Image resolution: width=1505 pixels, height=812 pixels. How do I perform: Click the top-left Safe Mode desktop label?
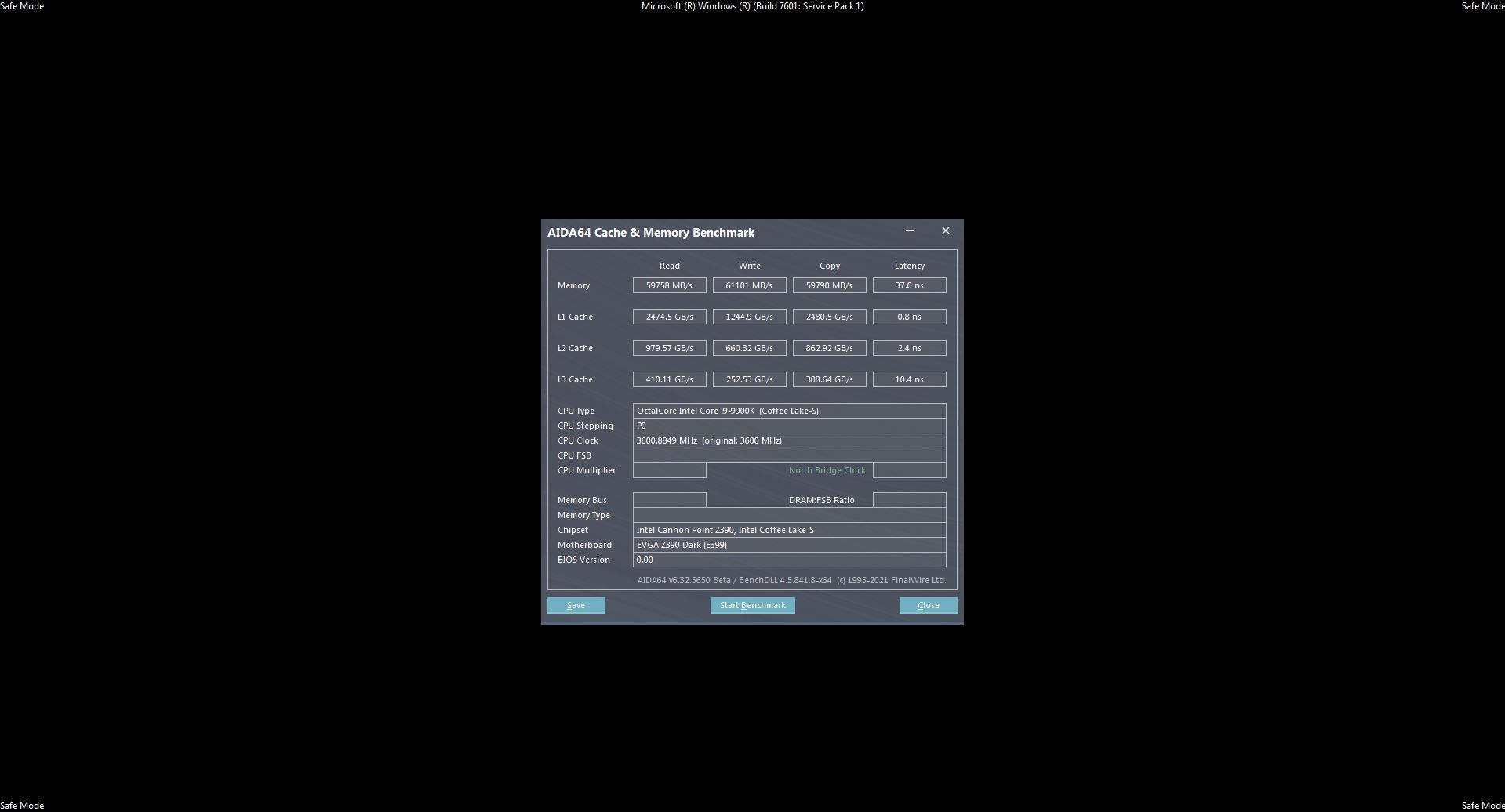pos(22,5)
